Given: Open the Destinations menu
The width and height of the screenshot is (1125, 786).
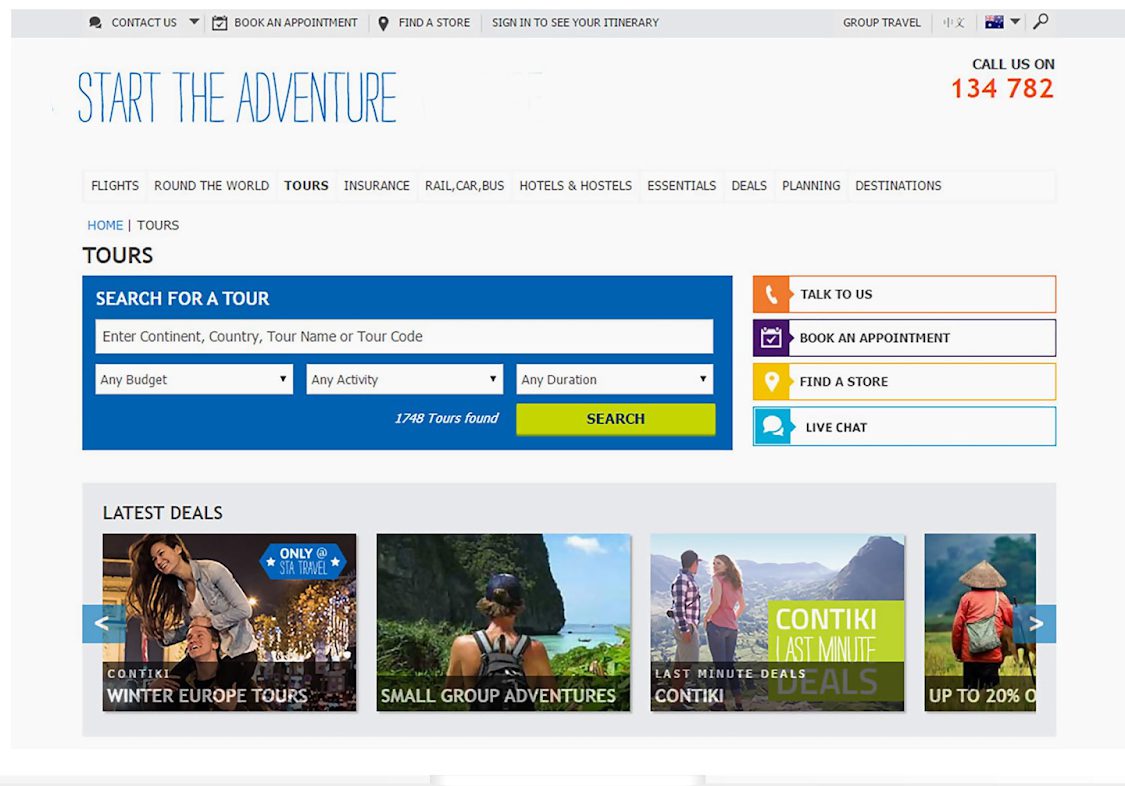Looking at the screenshot, I should pos(898,186).
